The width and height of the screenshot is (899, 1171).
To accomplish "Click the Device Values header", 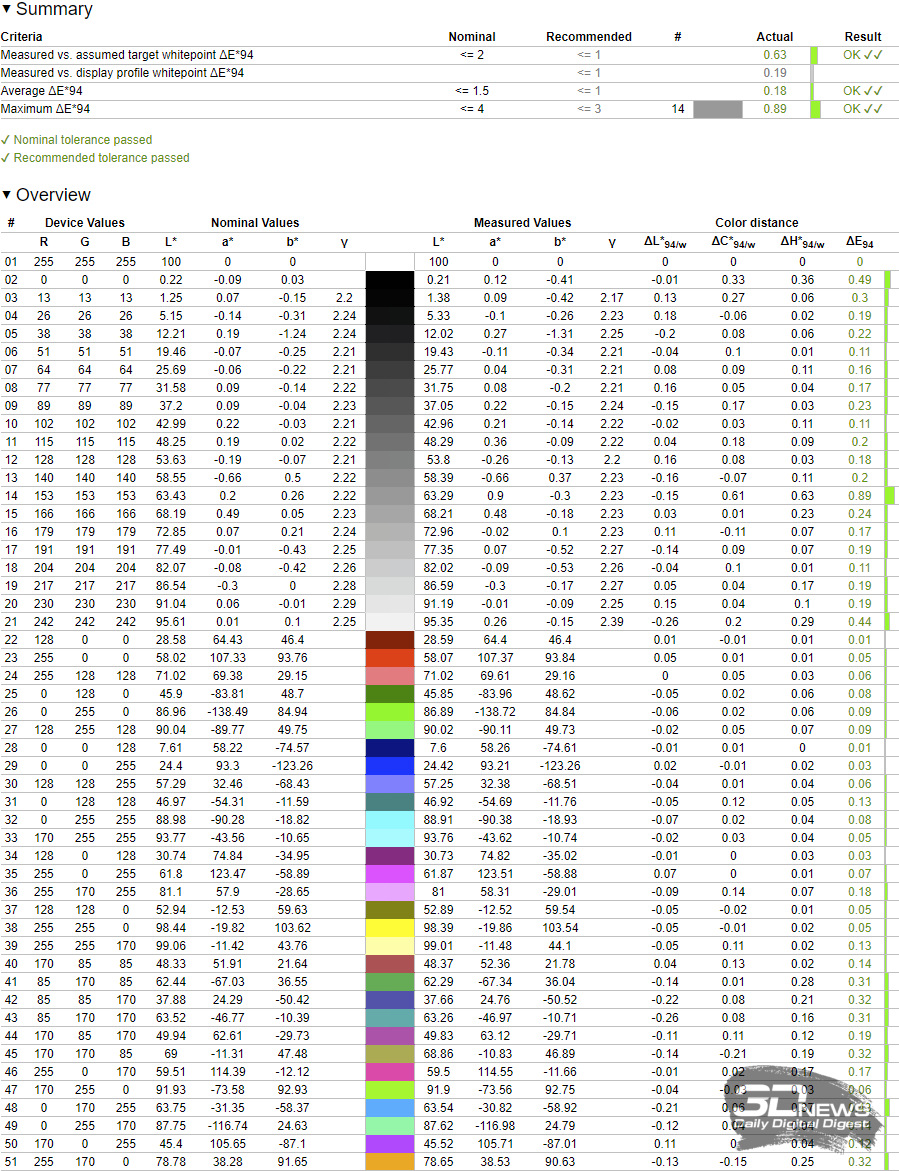I will tap(85, 223).
